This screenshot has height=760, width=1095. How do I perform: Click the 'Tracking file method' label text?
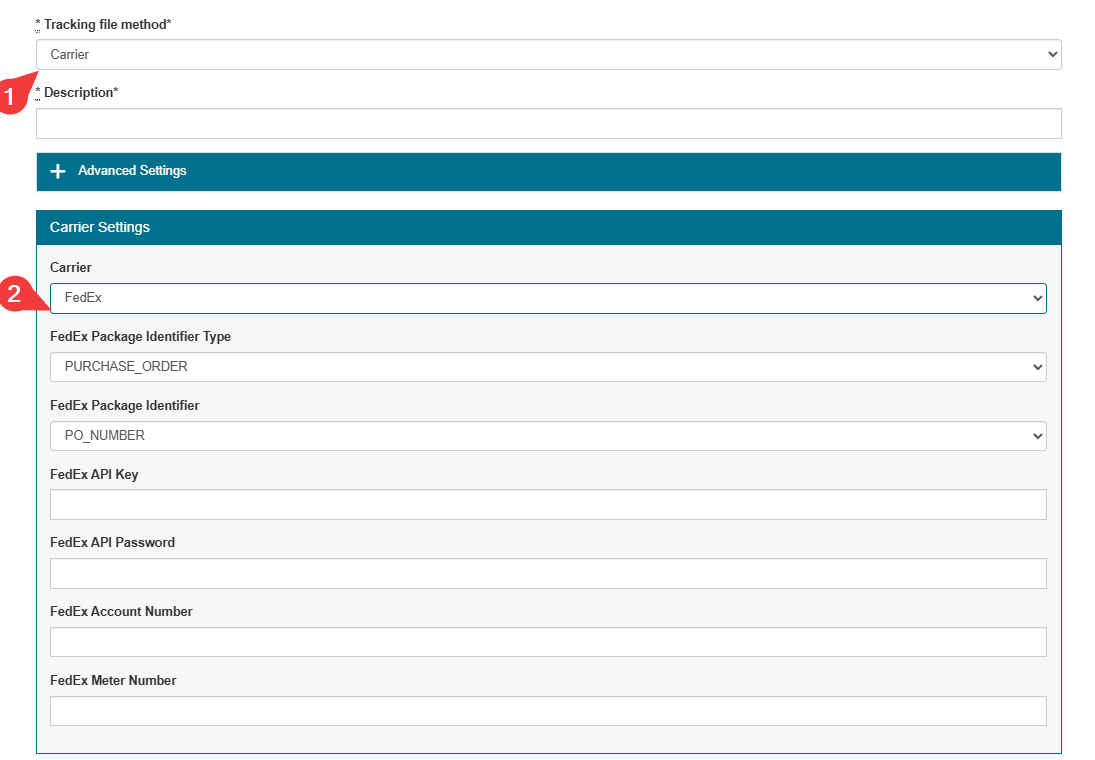107,24
